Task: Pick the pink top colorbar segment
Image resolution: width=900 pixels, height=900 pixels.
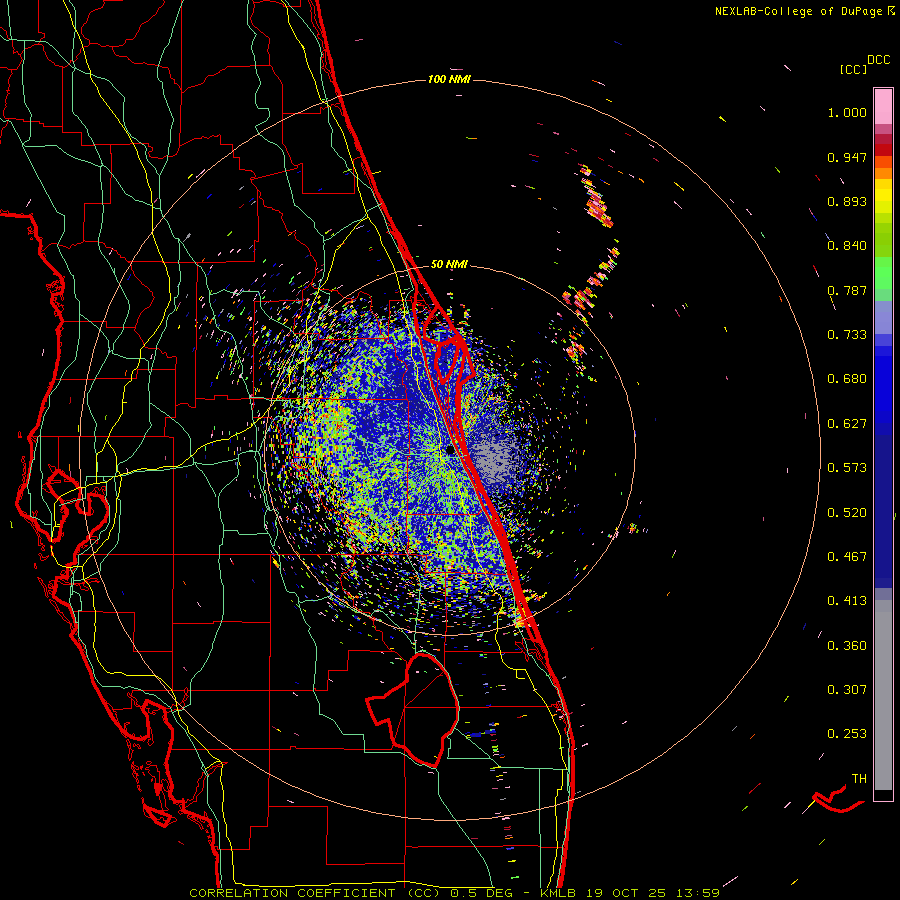Action: (x=883, y=106)
